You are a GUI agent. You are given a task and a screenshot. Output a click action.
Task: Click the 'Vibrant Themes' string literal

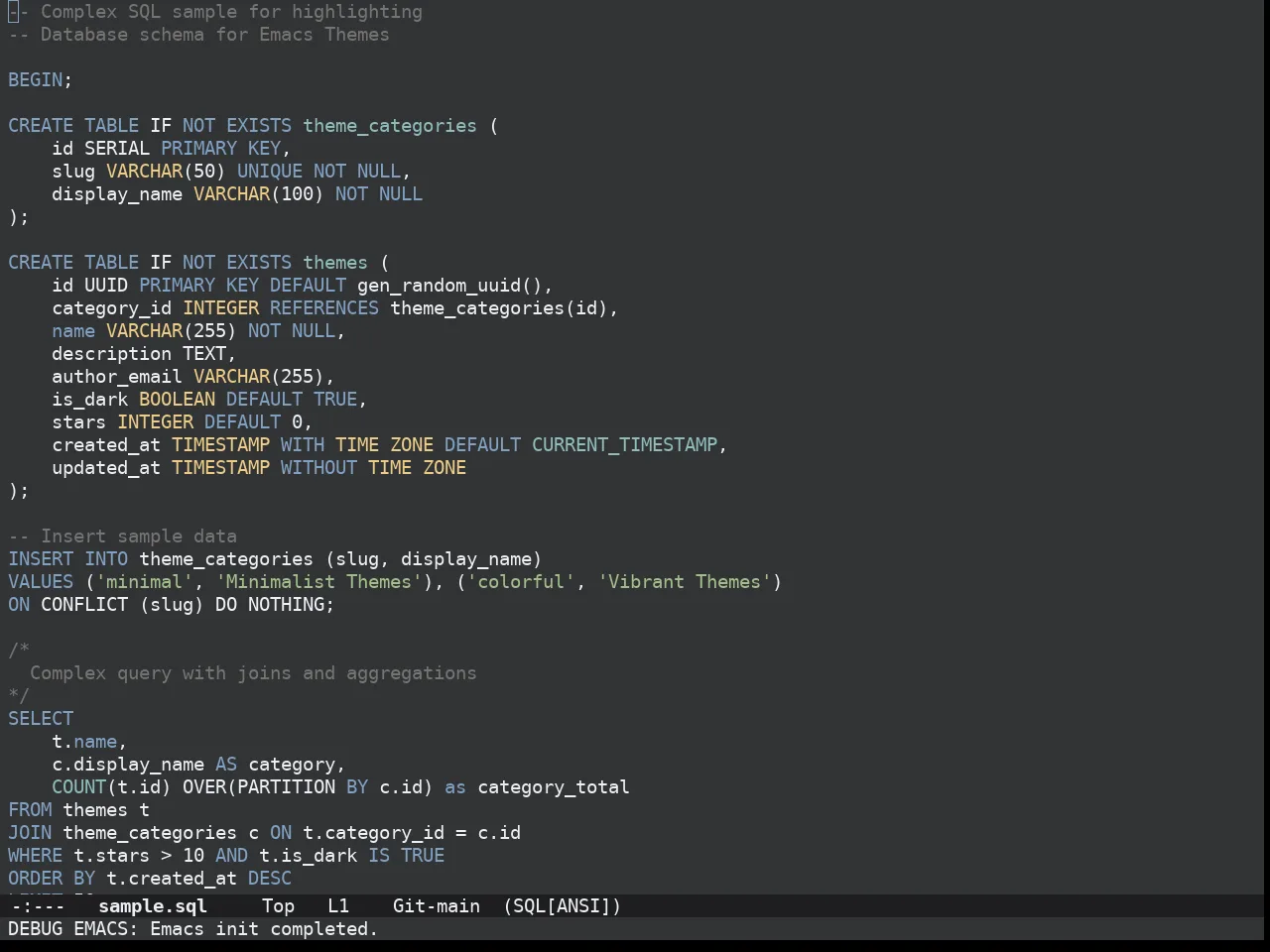coord(685,581)
